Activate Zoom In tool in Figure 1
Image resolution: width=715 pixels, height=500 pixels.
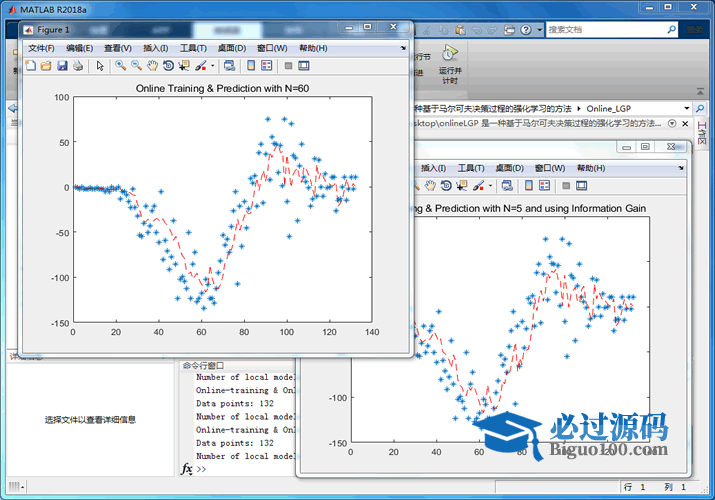[x=120, y=66]
